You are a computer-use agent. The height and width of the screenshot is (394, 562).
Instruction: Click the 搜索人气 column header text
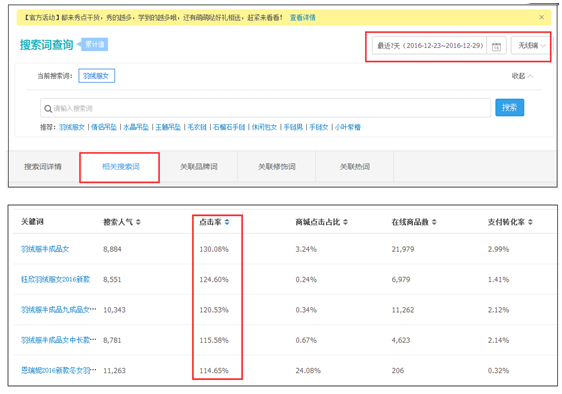tap(118, 222)
